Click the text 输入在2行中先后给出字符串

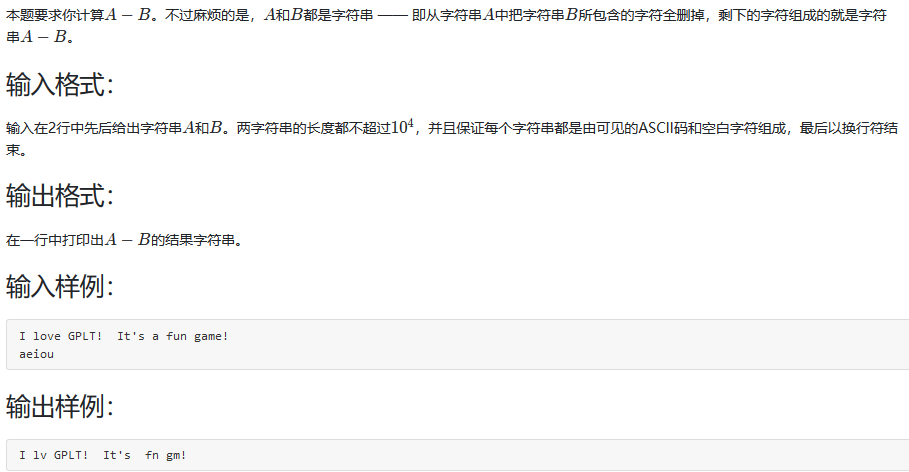coord(94,128)
